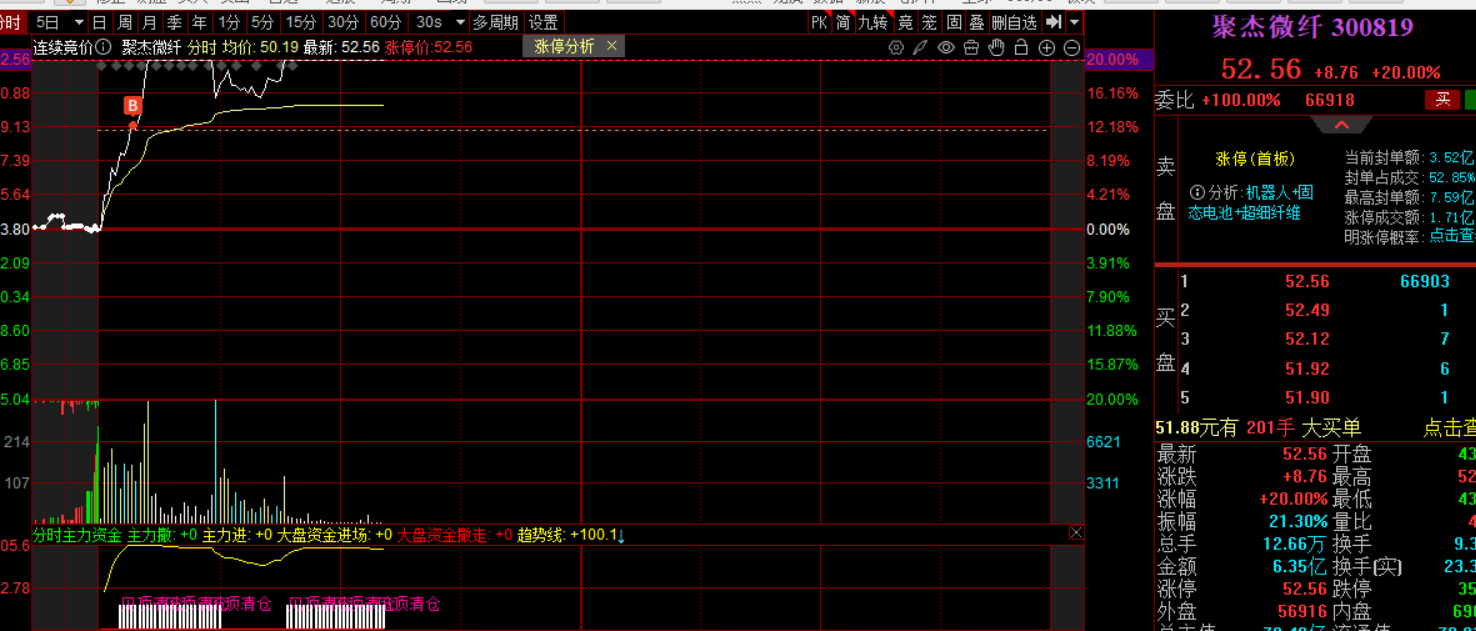Image resolution: width=1476 pixels, height=631 pixels.
Task: Activate the hand pan tool
Action: [996, 48]
